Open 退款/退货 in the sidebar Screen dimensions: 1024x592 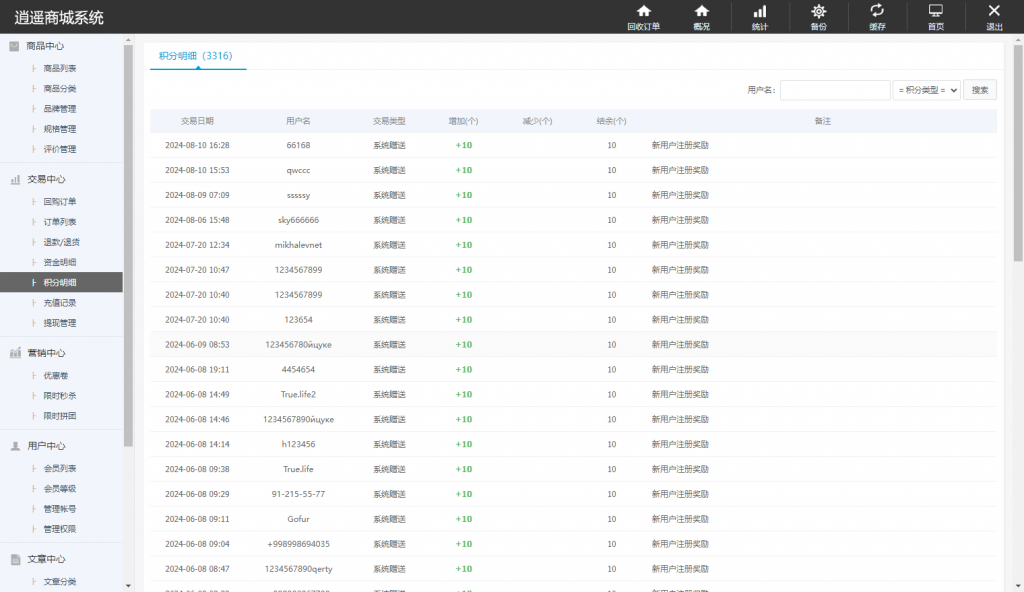[61, 242]
